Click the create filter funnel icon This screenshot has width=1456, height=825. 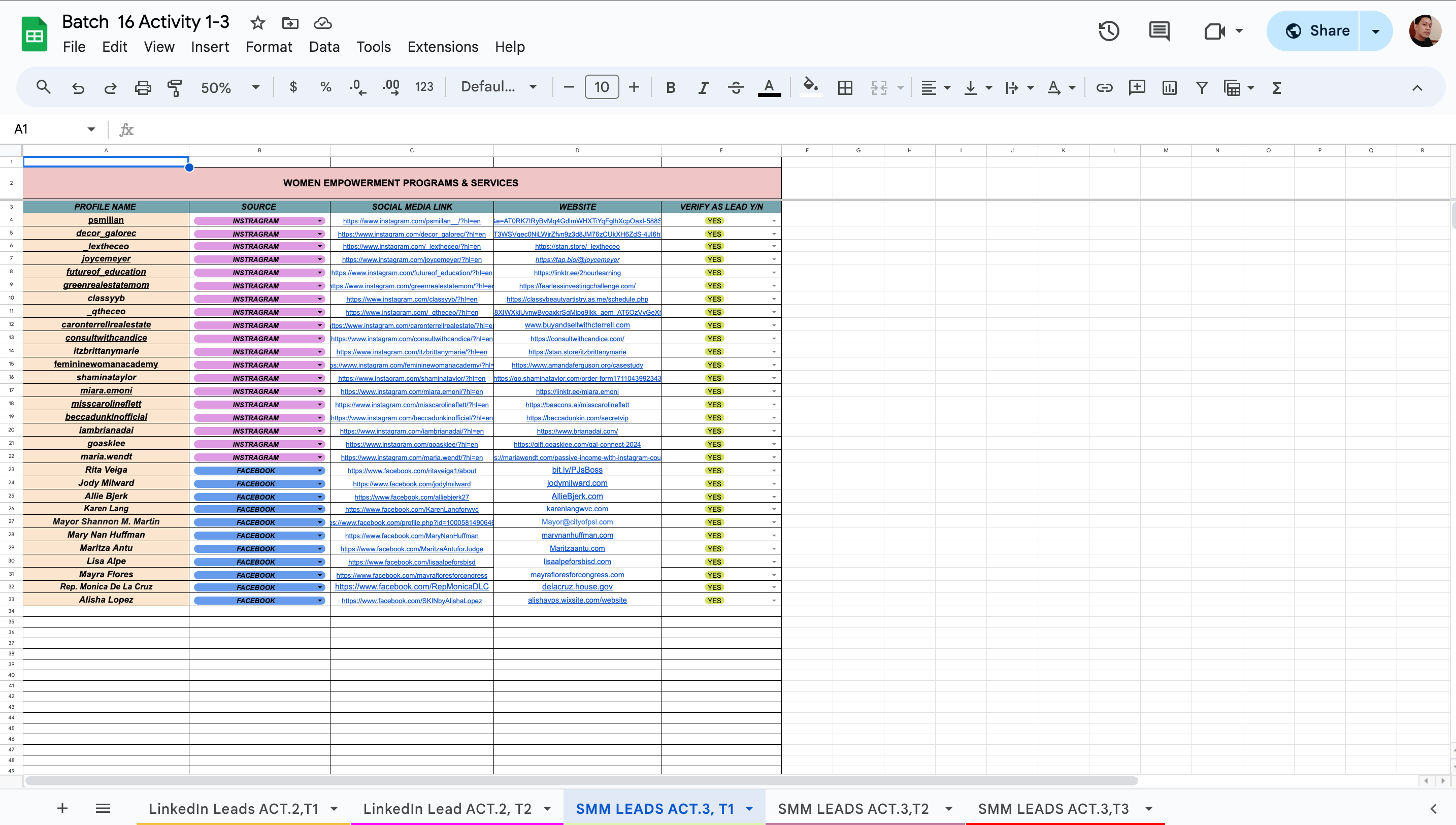pyautogui.click(x=1202, y=87)
